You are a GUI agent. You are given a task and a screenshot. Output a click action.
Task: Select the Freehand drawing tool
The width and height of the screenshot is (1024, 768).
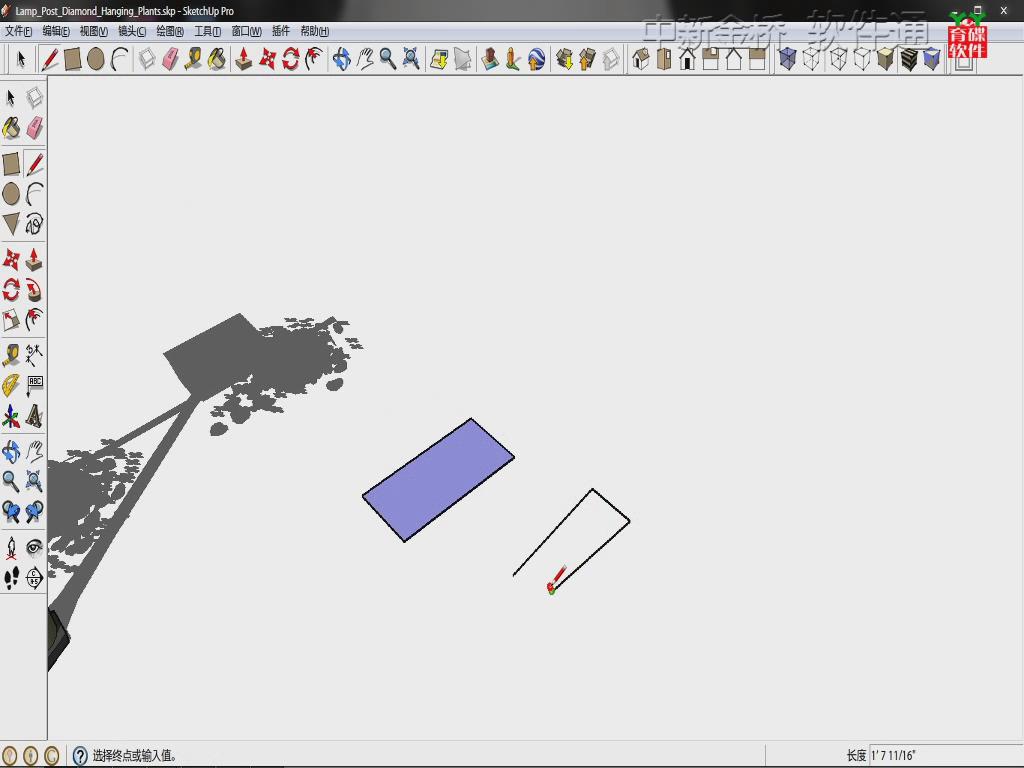pyautogui.click(x=35, y=223)
